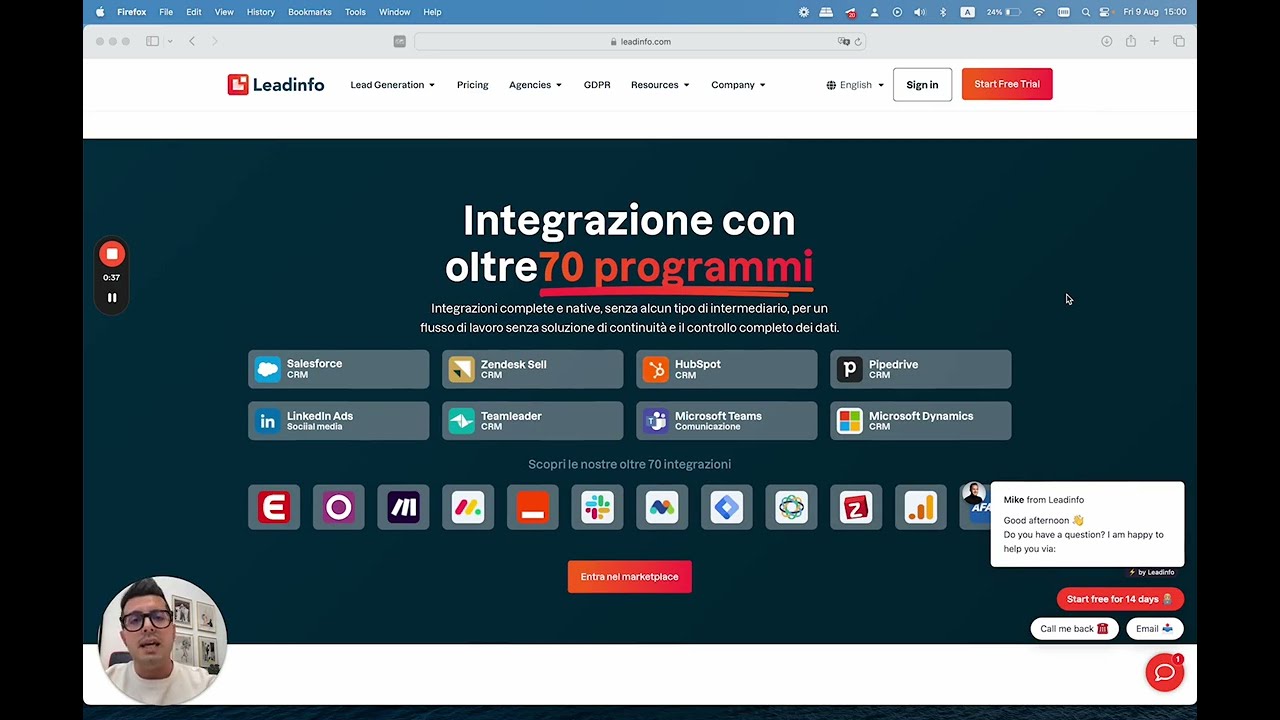Open macOS Spotlight search icon
The image size is (1280, 720).
click(x=1086, y=12)
